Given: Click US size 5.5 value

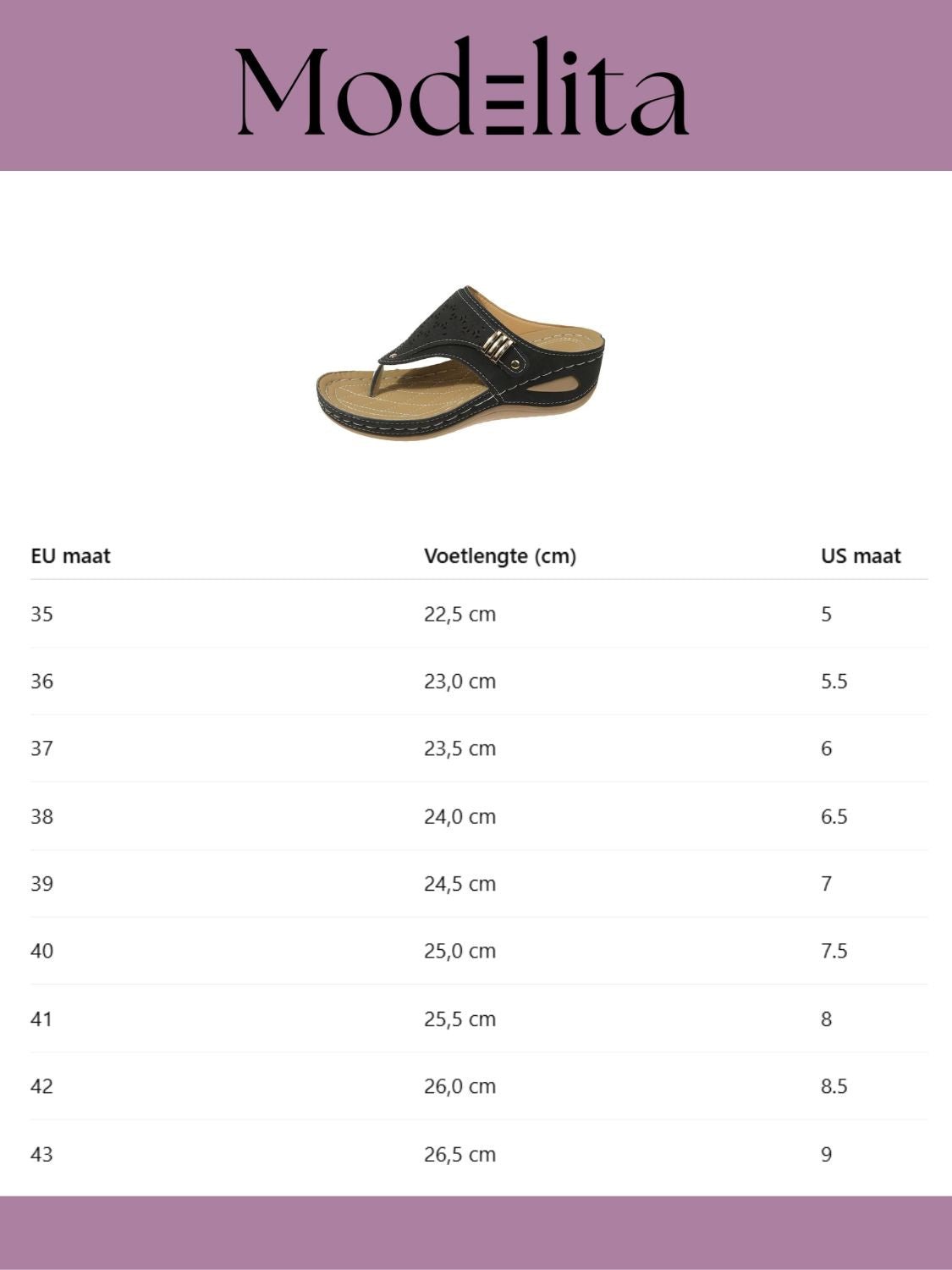Looking at the screenshot, I should click(834, 682).
